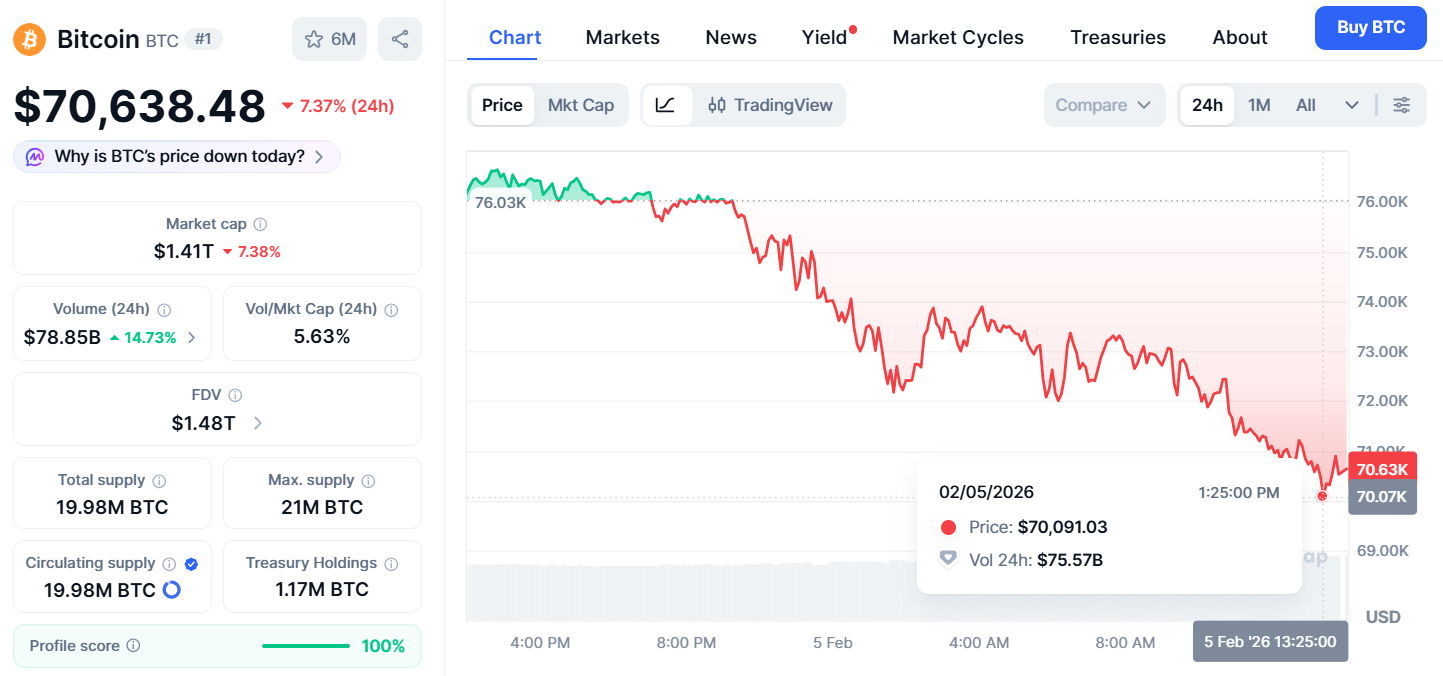Image resolution: width=1443 pixels, height=676 pixels.
Task: Click the line chart icon
Action: point(666,105)
